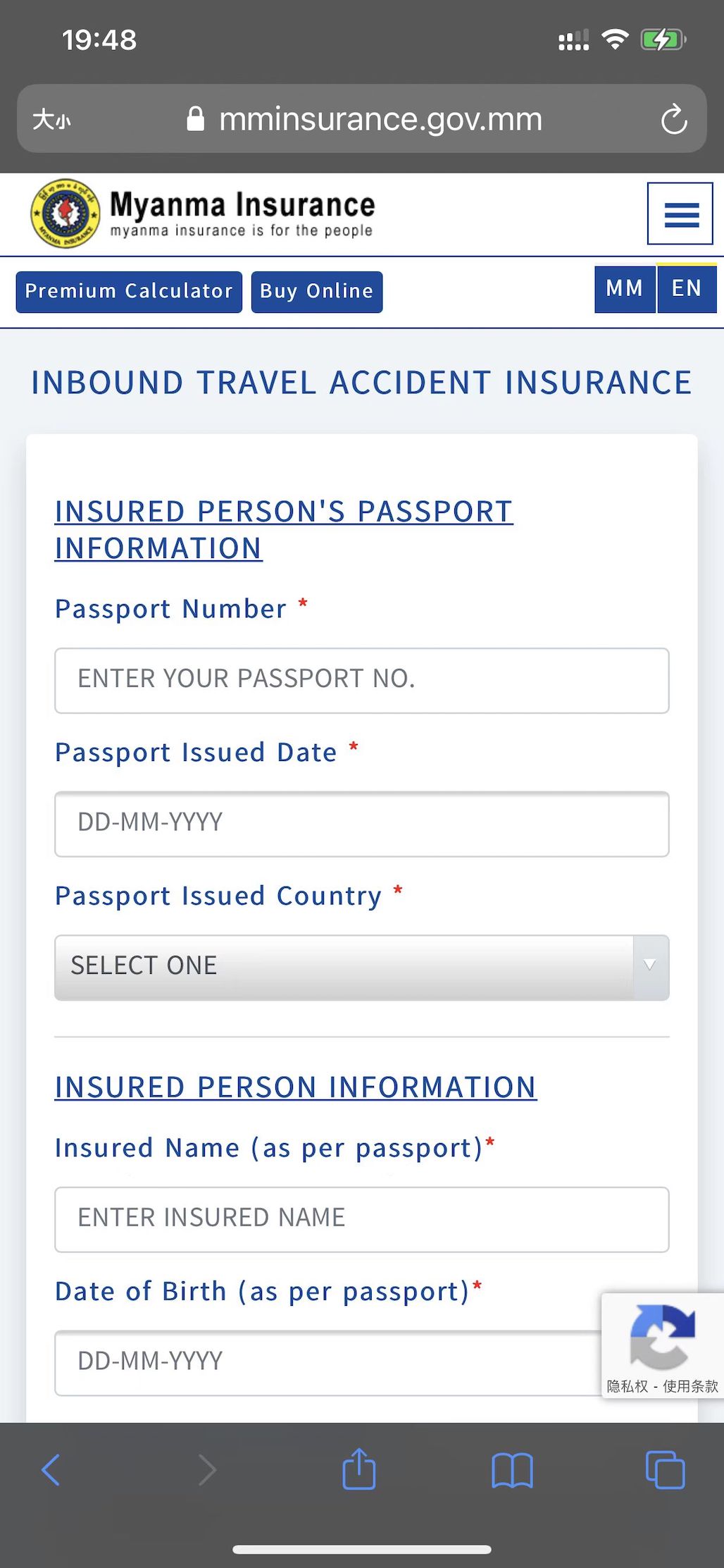Open the text size page settings
Viewport: 724px width, 1568px height.
(51, 119)
